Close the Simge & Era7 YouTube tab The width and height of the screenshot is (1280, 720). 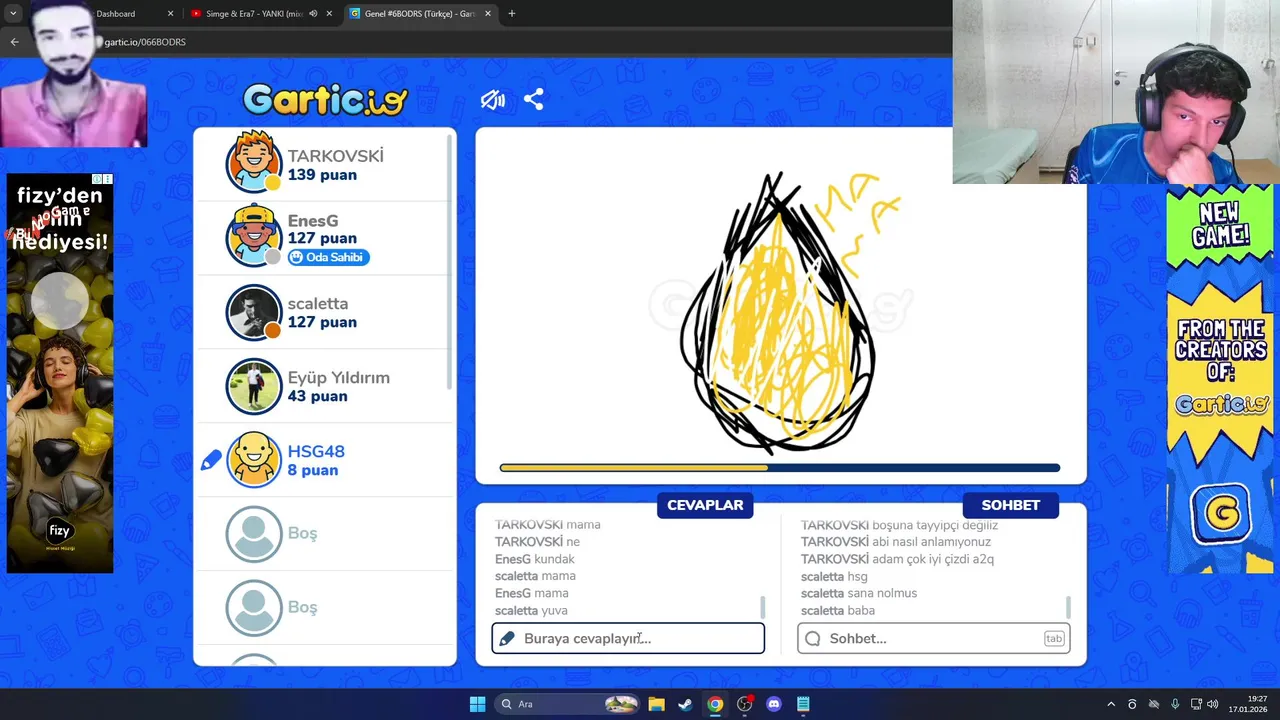coord(329,14)
